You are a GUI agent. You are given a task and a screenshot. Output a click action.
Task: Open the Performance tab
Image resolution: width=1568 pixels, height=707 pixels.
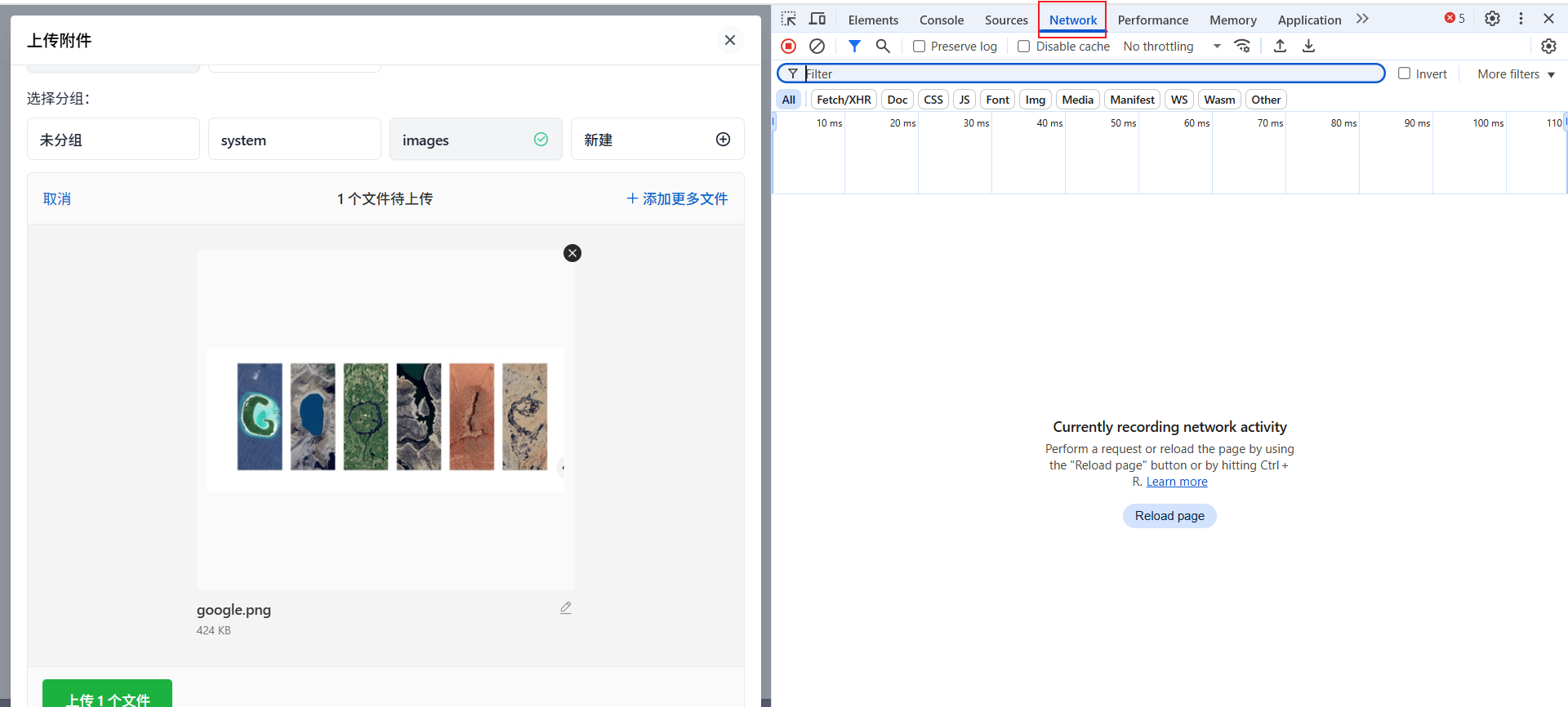pyautogui.click(x=1152, y=20)
